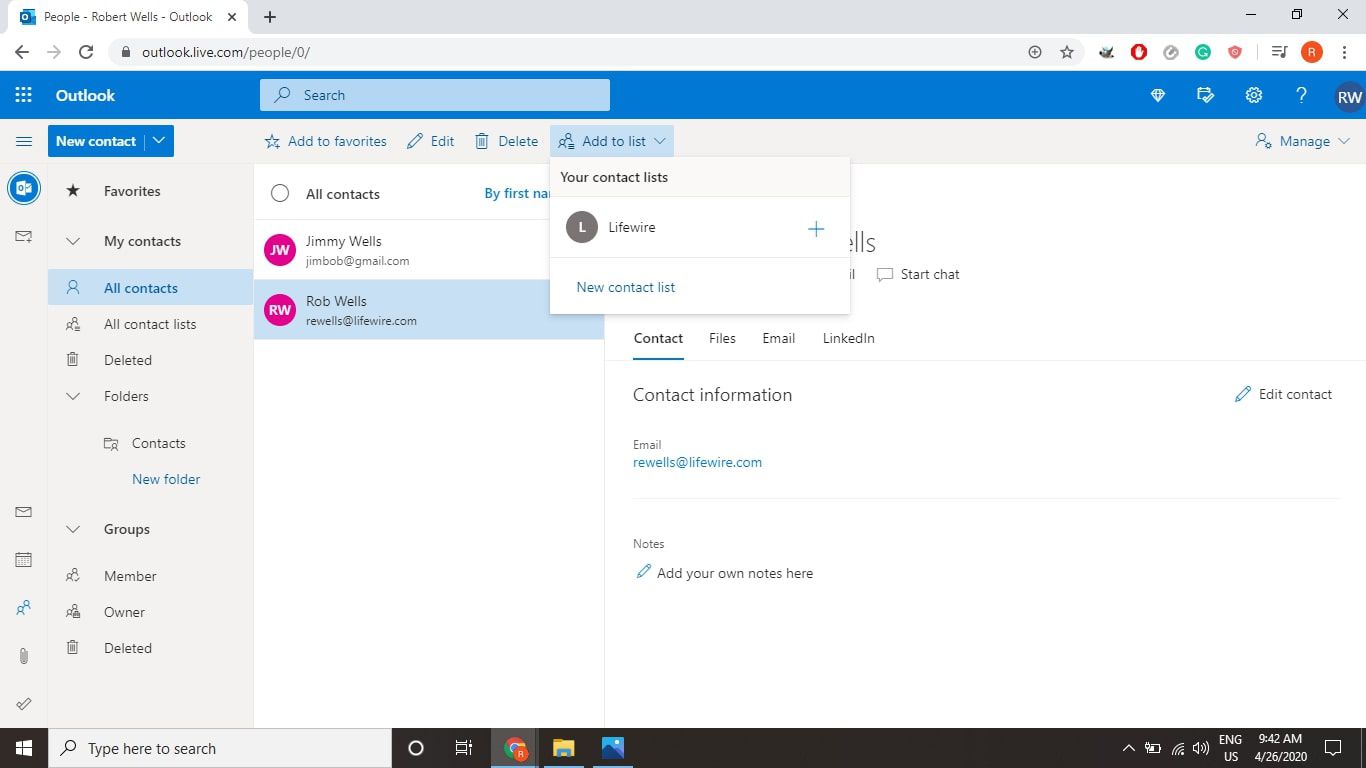Image resolution: width=1366 pixels, height=768 pixels.
Task: Select New contact list option
Action: tap(626, 287)
